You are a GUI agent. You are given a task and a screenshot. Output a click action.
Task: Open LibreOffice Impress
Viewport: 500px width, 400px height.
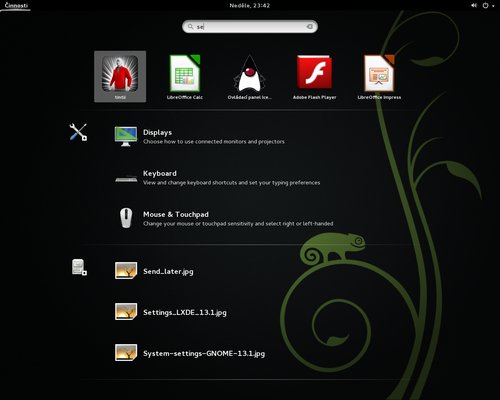379,76
